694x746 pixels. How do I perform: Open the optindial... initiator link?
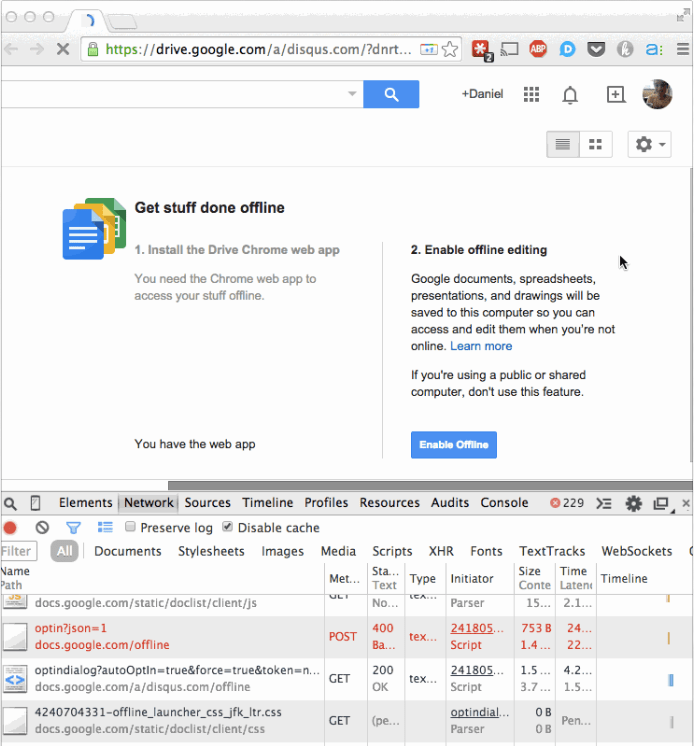click(x=479, y=712)
